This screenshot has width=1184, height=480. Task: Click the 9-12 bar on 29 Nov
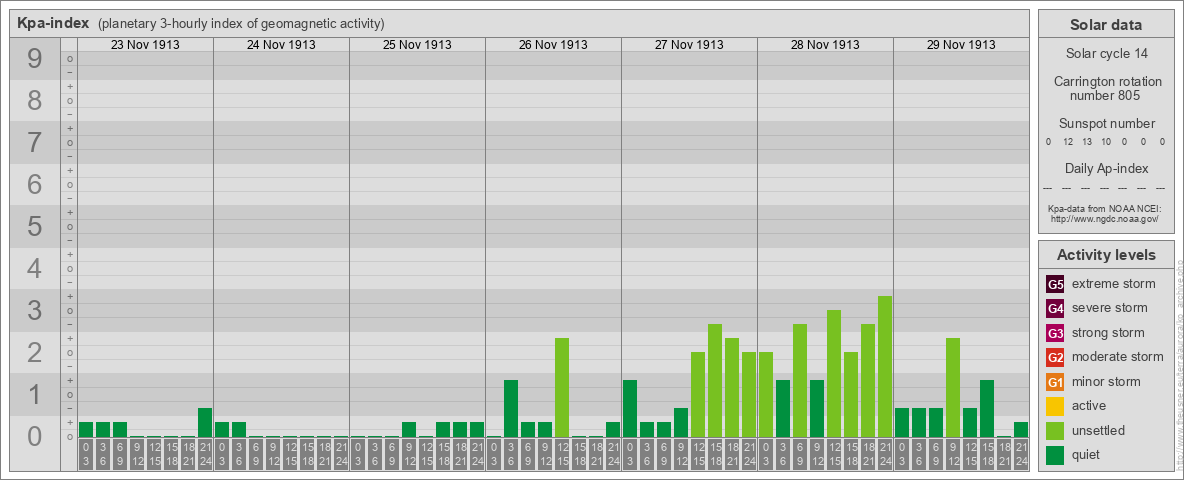coord(952,388)
